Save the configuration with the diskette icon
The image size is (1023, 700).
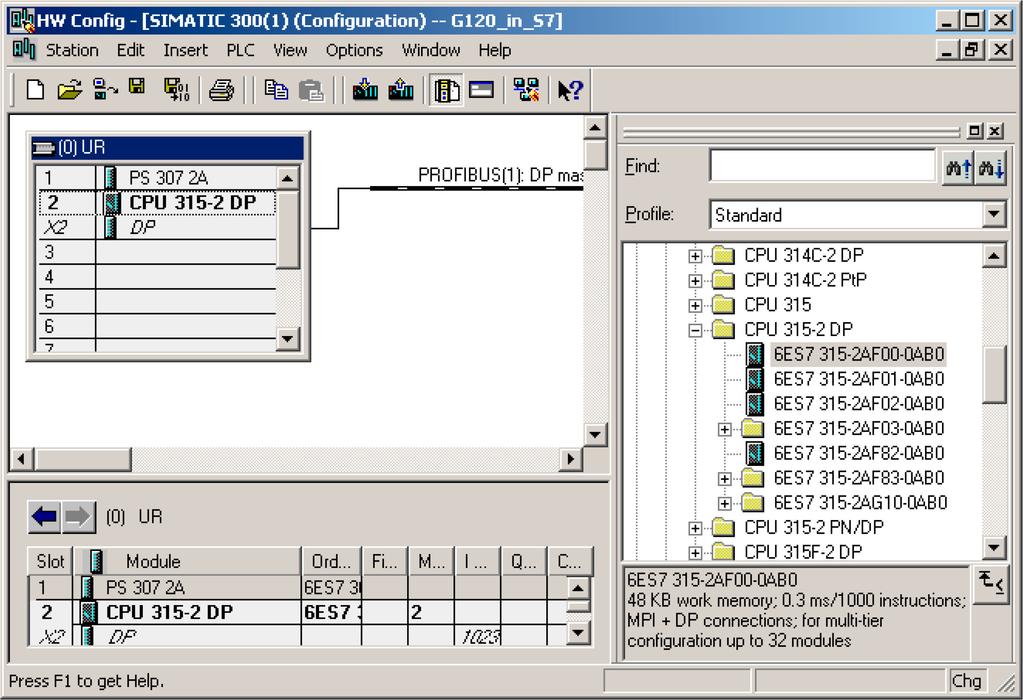[137, 87]
